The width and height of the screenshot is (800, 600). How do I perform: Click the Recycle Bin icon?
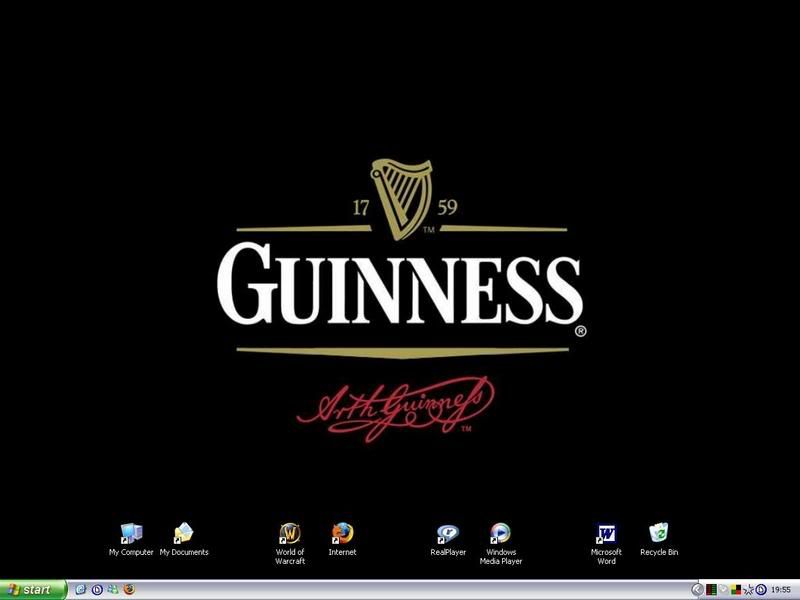pos(659,539)
